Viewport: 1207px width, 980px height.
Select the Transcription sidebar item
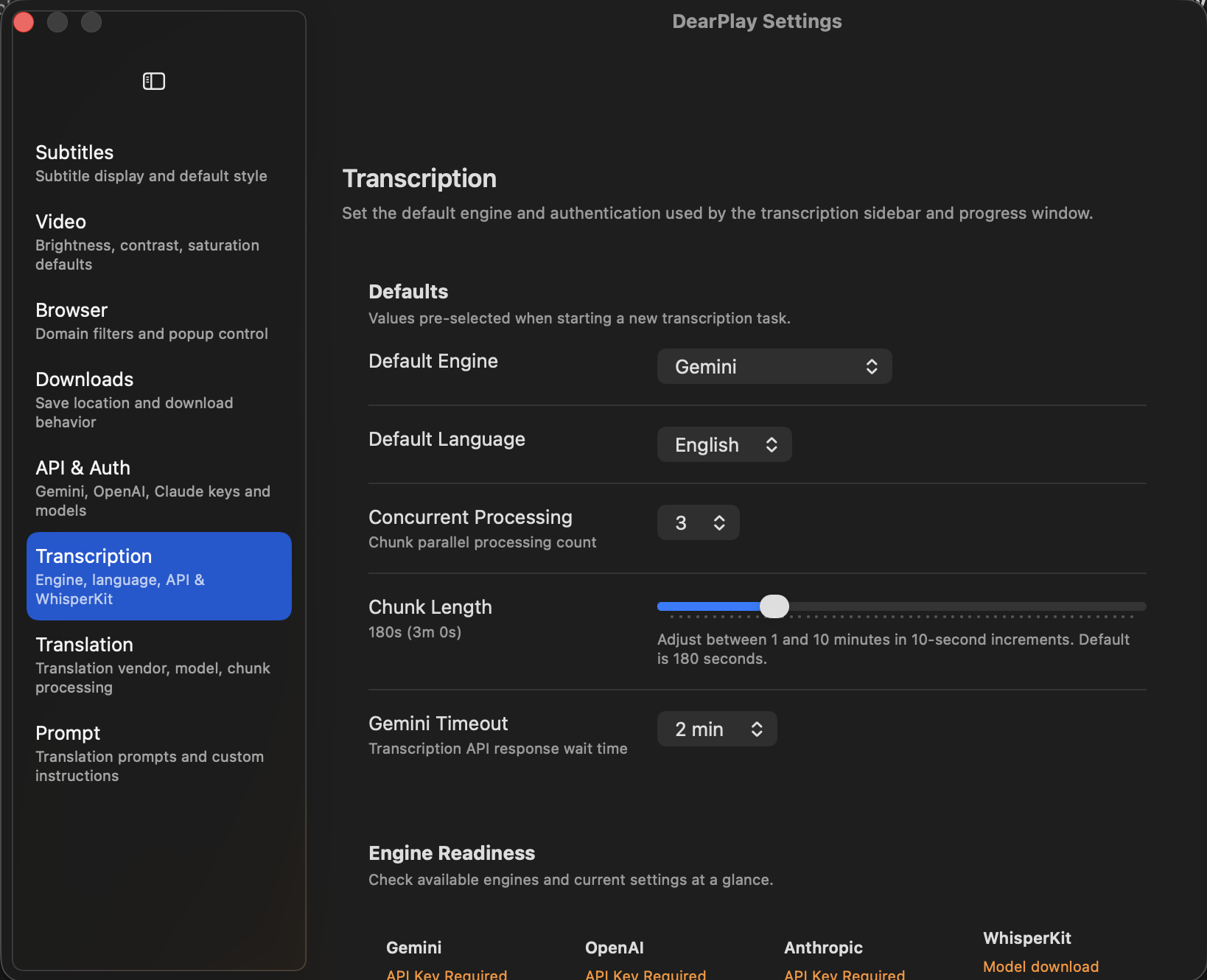[159, 576]
